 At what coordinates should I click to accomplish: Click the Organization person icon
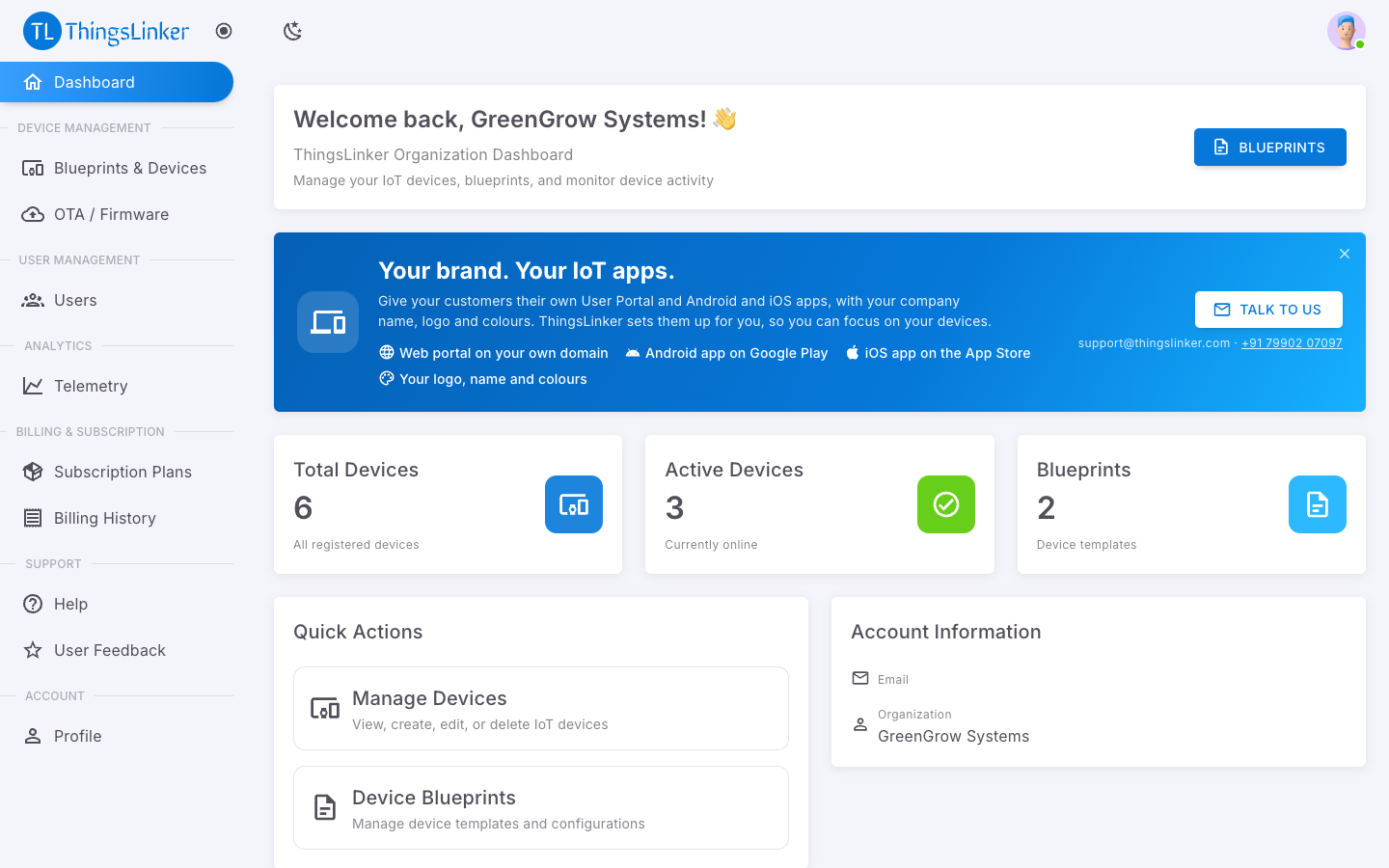[x=860, y=723]
